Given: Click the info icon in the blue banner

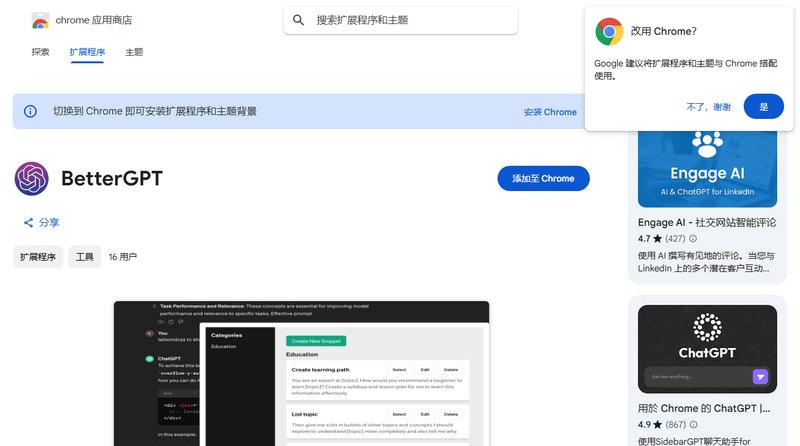Looking at the screenshot, I should coord(31,112).
